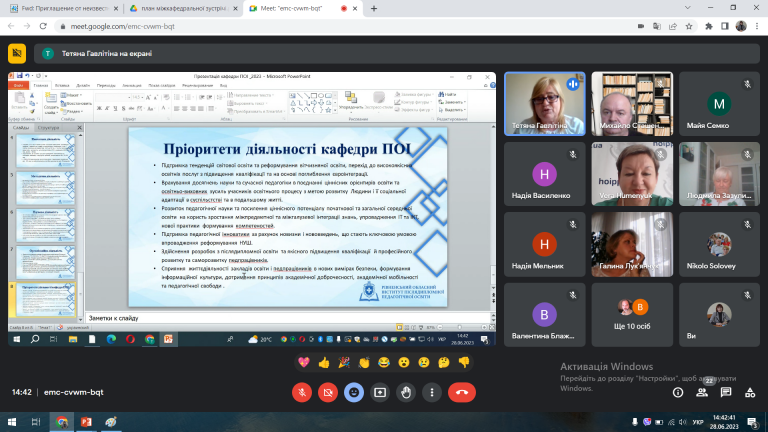768x432 pixels.
Task: Click the present now screen-share icon
Action: [380, 392]
